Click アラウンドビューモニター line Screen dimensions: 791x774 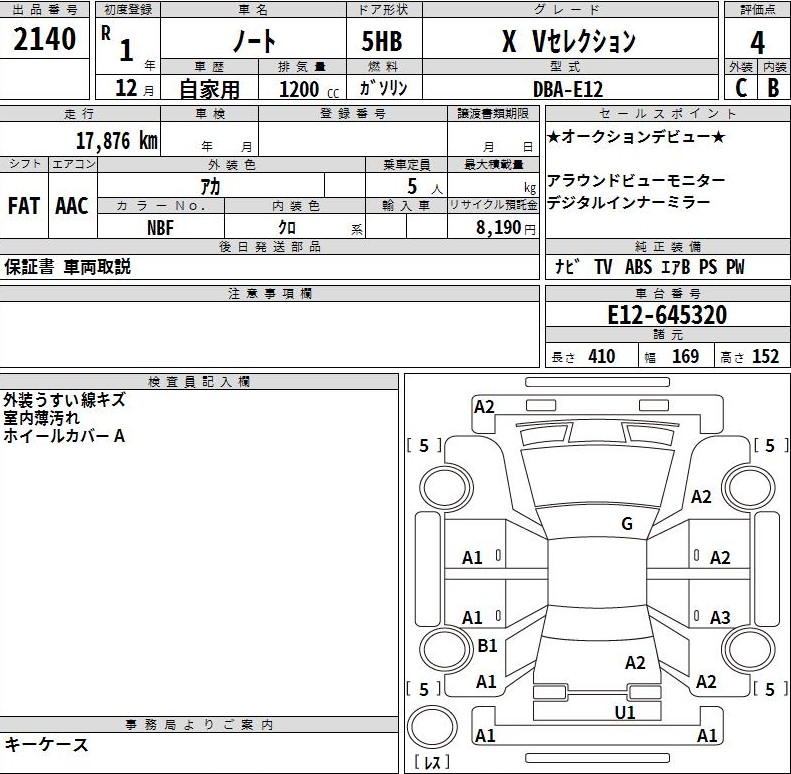coord(636,180)
